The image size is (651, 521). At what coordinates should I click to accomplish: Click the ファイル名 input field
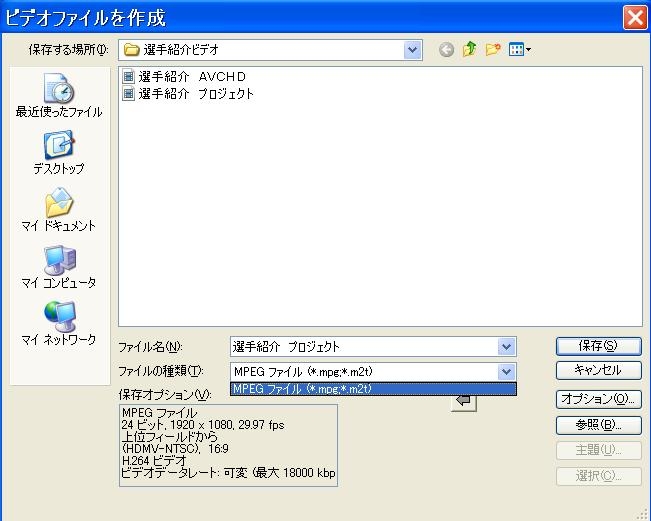pos(373,347)
